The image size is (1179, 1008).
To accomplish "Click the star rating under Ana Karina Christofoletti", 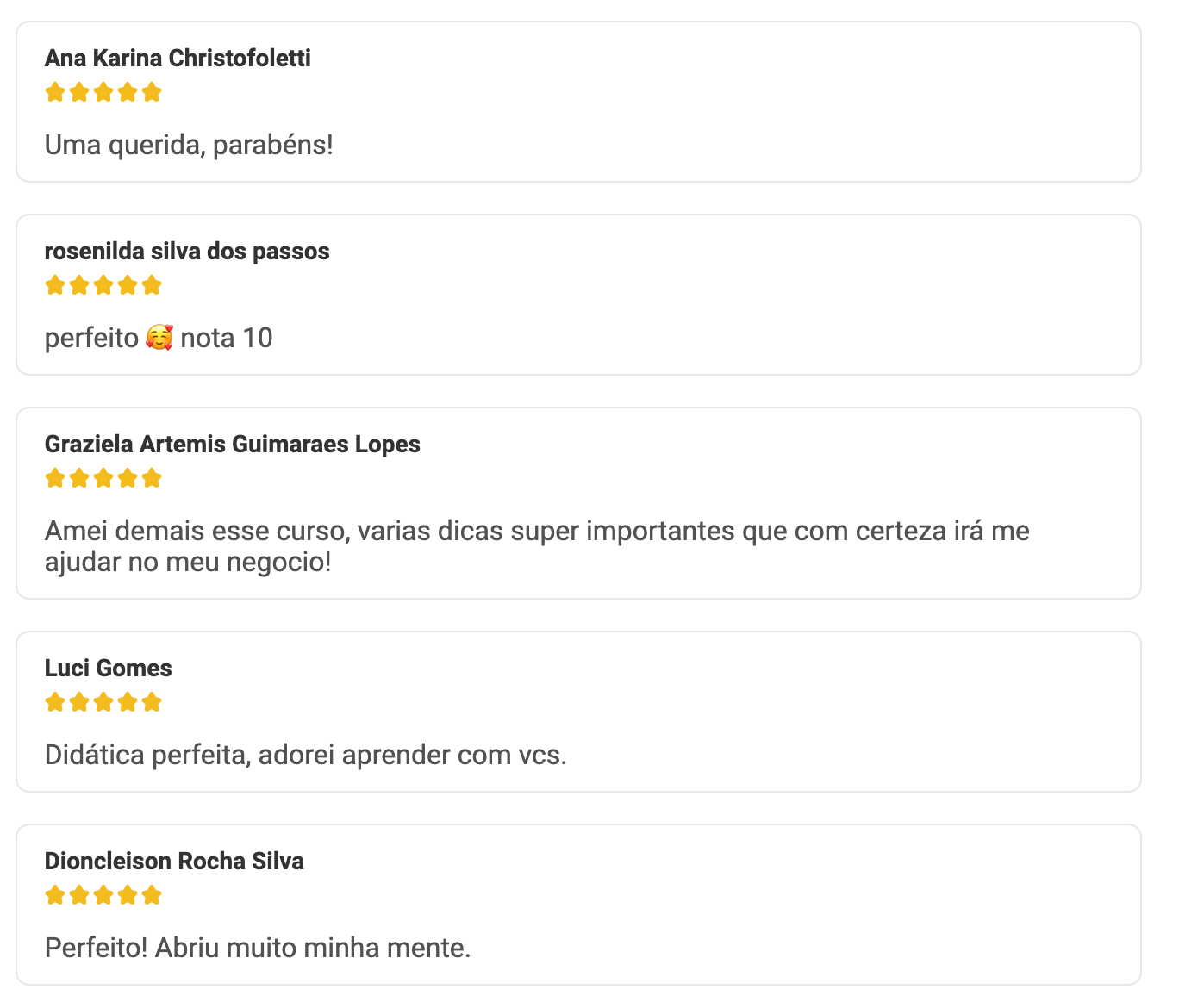I will tap(103, 92).
